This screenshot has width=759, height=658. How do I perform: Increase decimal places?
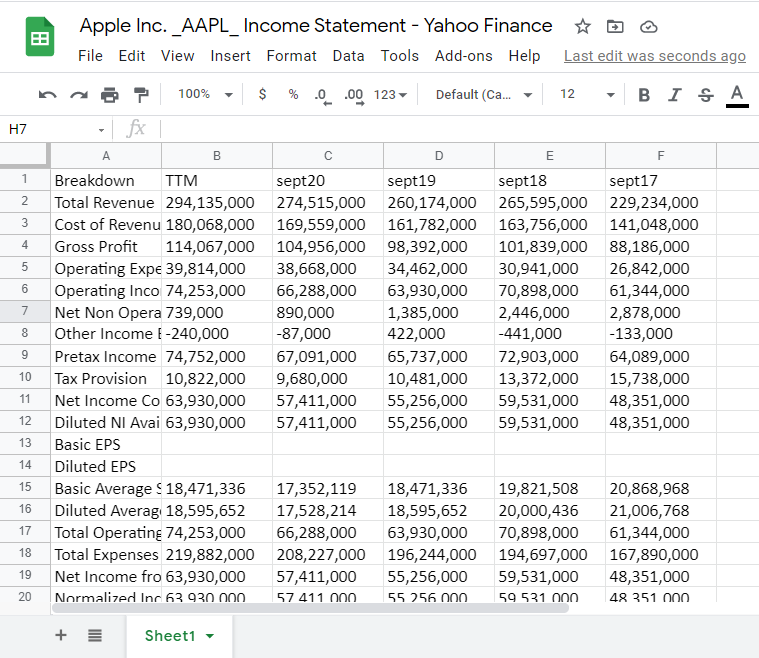point(354,95)
